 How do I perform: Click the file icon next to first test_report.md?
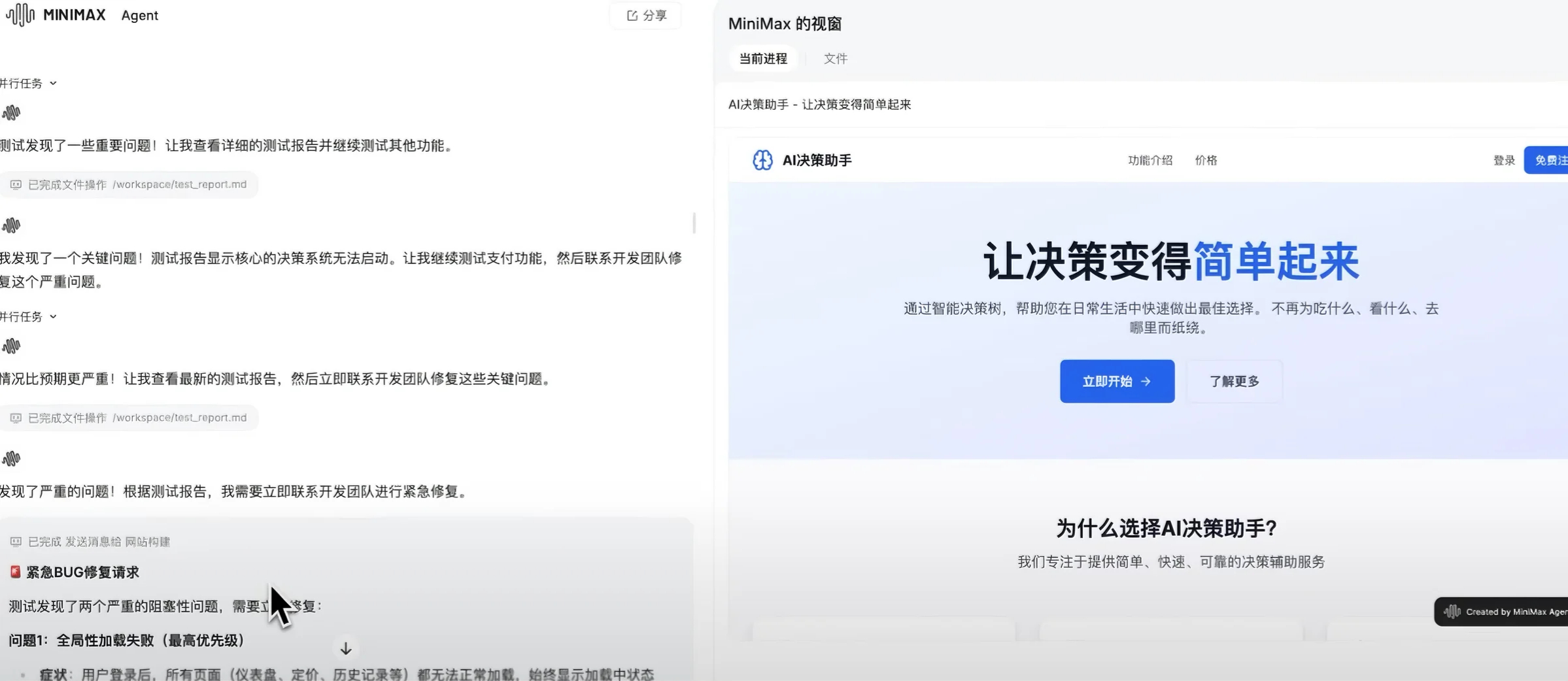tap(16, 185)
